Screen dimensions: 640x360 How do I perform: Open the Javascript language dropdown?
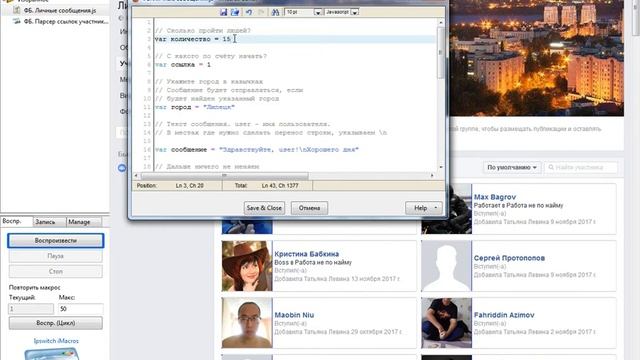point(355,13)
